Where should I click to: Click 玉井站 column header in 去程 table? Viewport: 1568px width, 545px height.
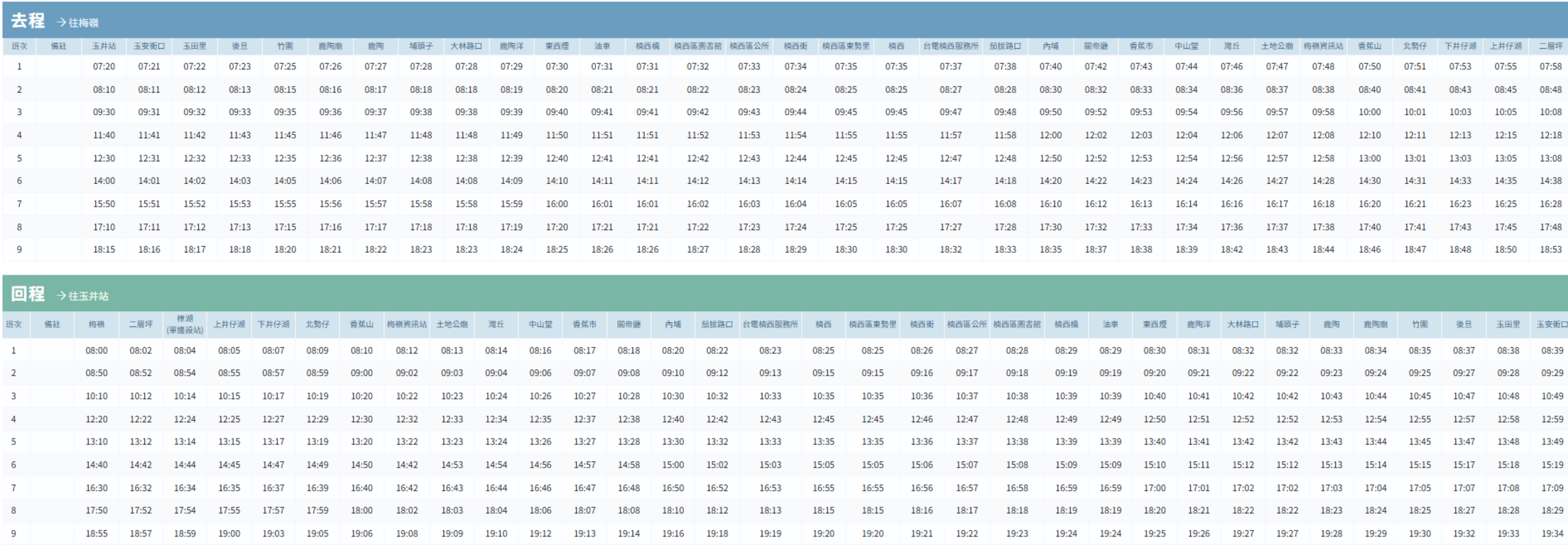(104, 46)
